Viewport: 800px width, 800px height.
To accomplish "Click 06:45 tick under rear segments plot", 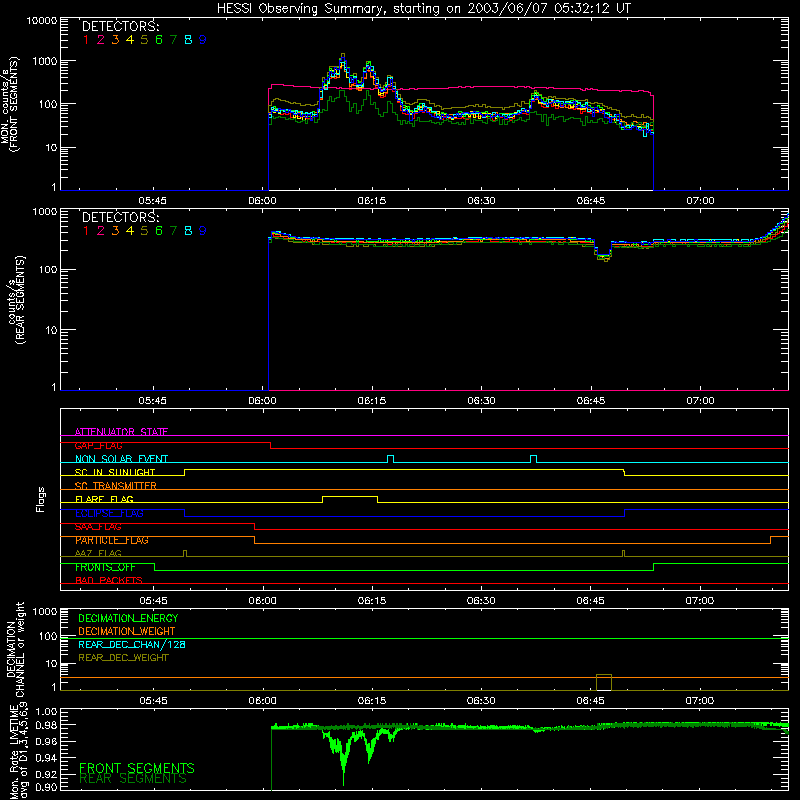I will [591, 401].
